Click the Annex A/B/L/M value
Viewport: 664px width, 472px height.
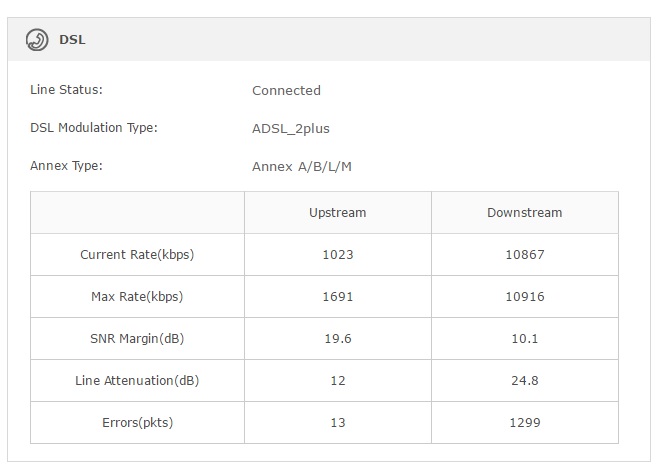[302, 167]
